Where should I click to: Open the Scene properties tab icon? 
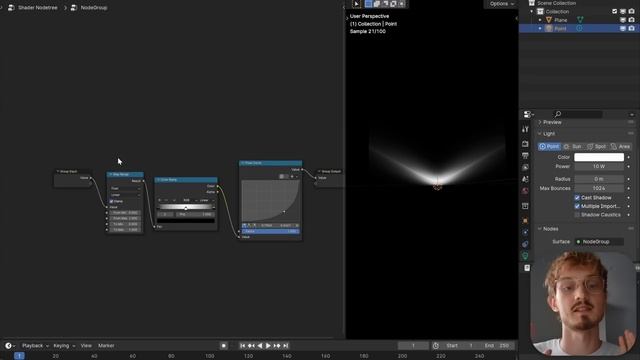525,179
